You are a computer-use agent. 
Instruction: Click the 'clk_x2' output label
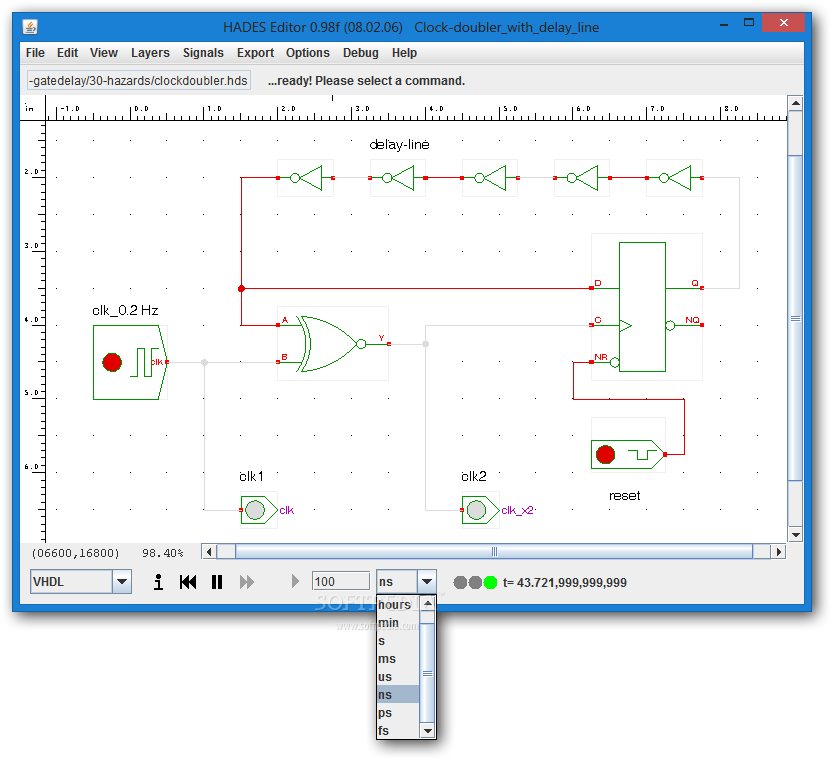[x=517, y=510]
